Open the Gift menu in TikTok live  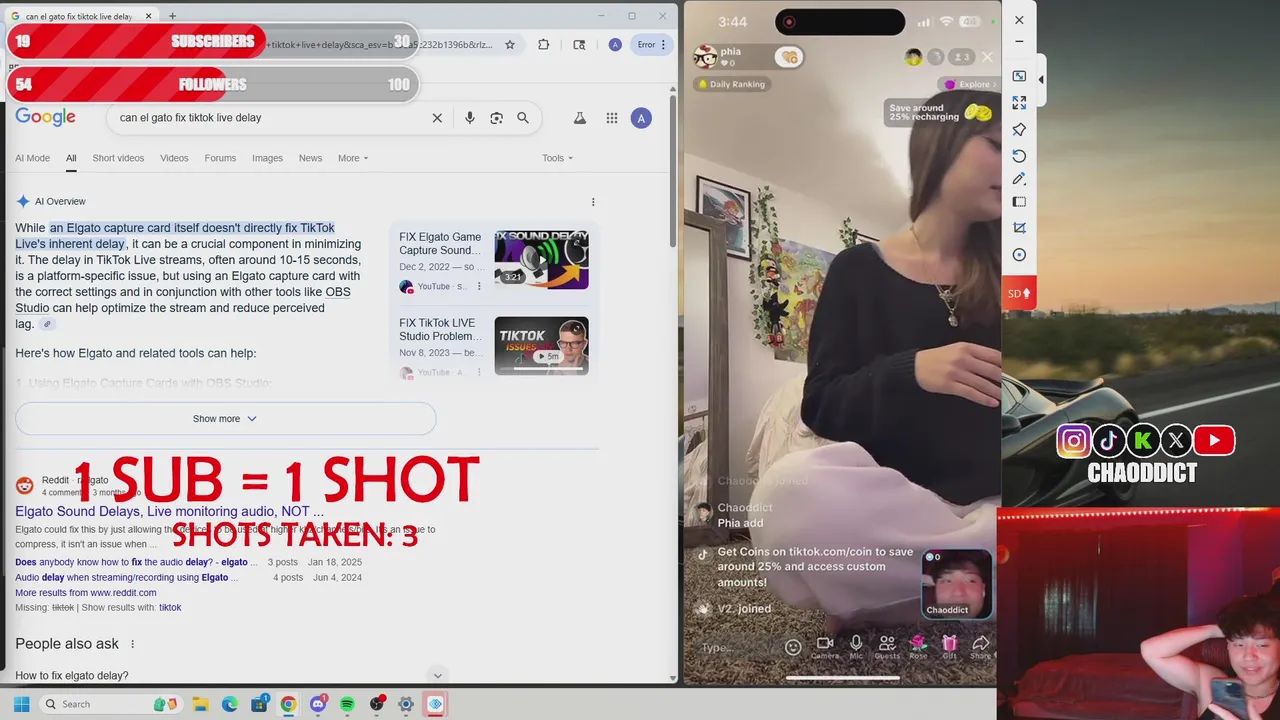click(949, 647)
